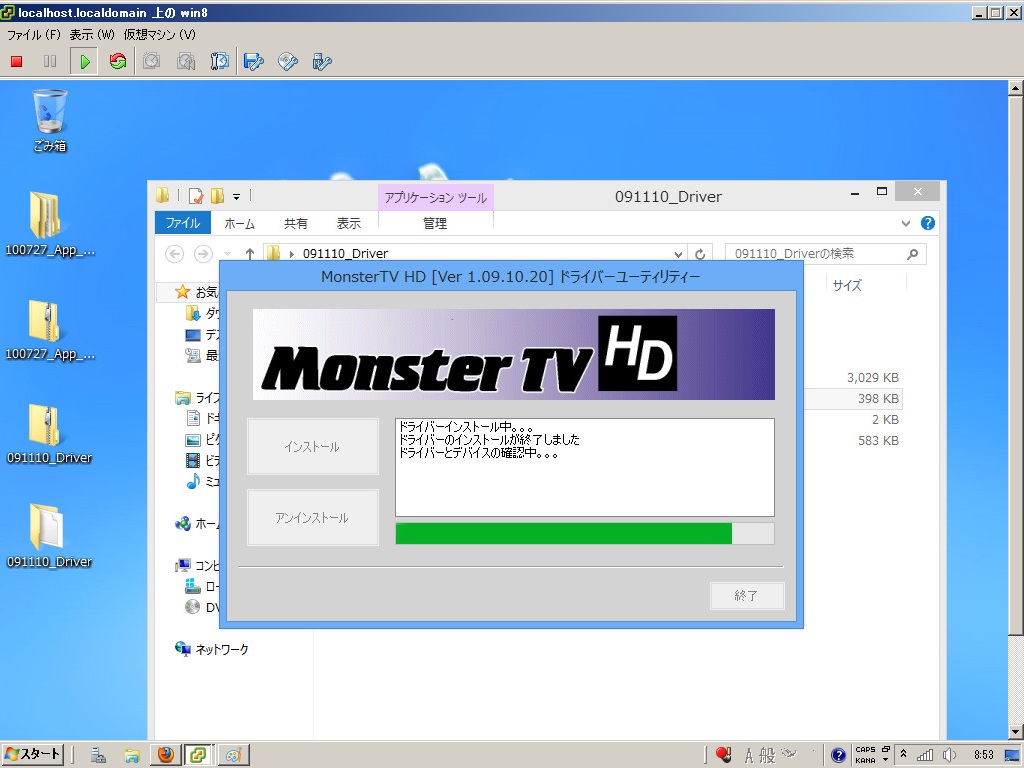The height and width of the screenshot is (768, 1024).
Task: Reset the virtual machine
Action: (118, 61)
